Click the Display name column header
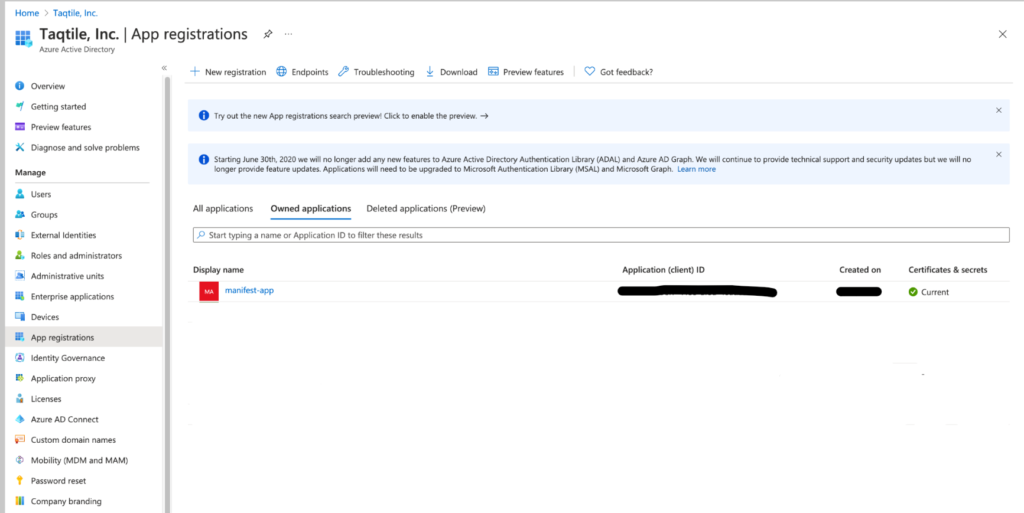 (x=219, y=270)
